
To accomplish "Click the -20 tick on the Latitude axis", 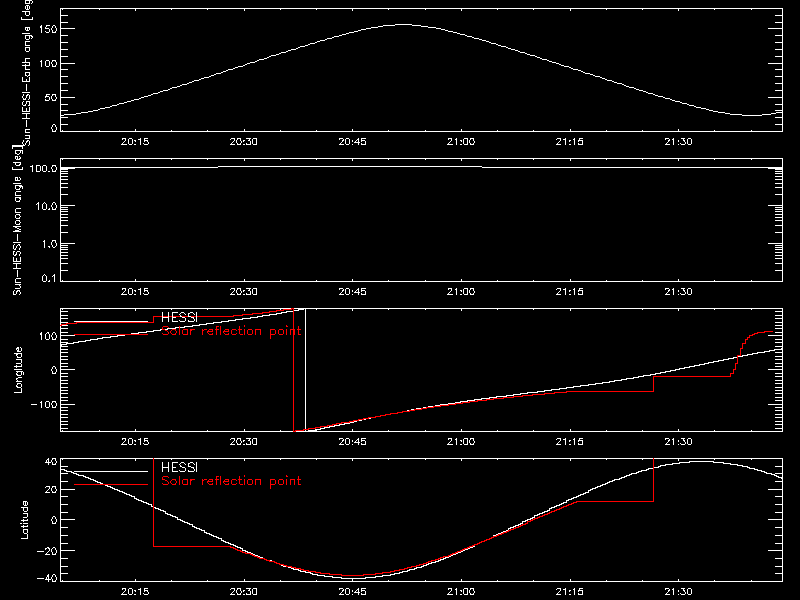I will (47, 551).
